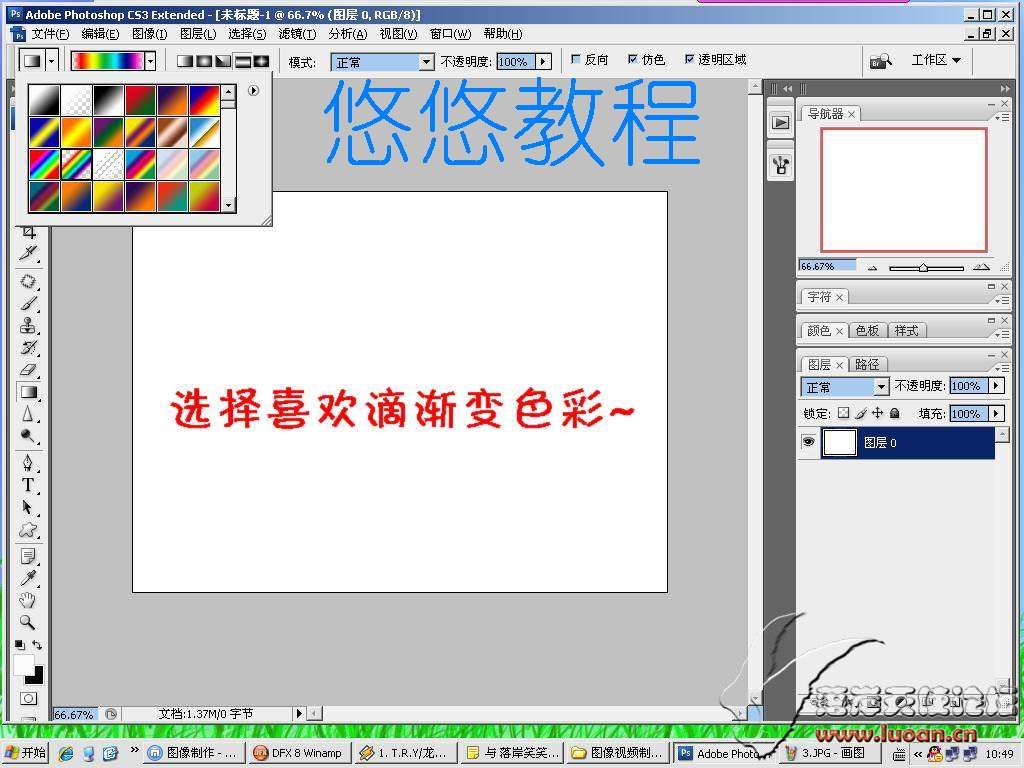Toggle 仿色 dither checkbox
This screenshot has width=1024, height=768.
pyautogui.click(x=632, y=59)
